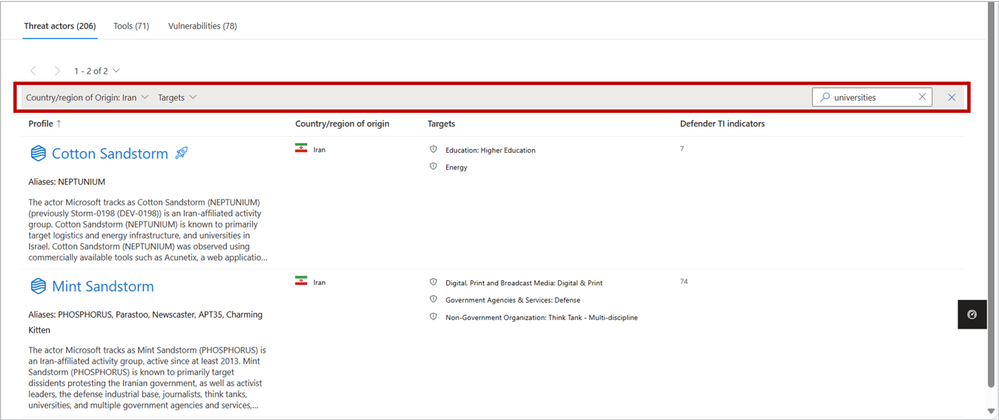Click the Mint Sandstorm description paragraph
This screenshot has width=999, height=420.
pos(147,378)
